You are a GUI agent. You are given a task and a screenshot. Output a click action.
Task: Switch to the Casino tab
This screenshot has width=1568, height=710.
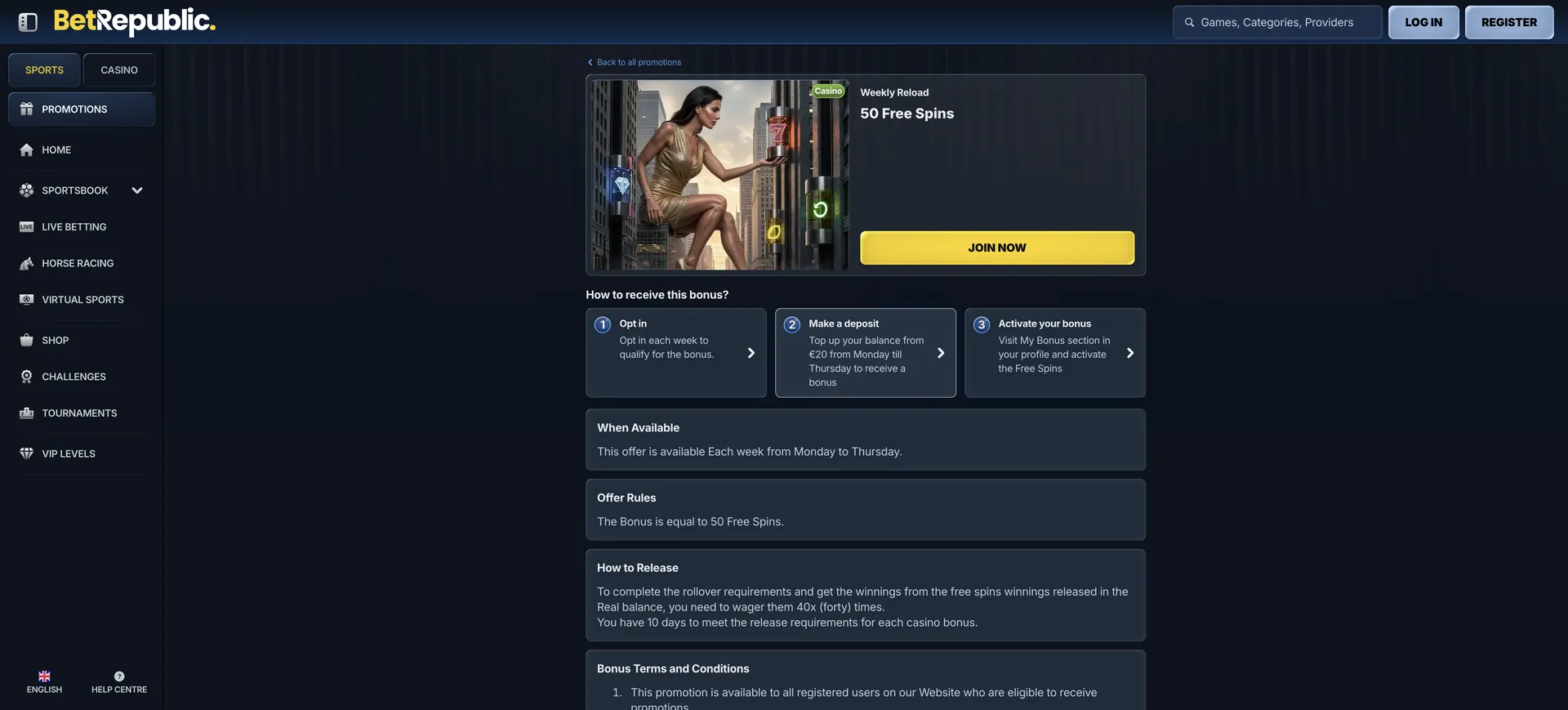tap(119, 70)
